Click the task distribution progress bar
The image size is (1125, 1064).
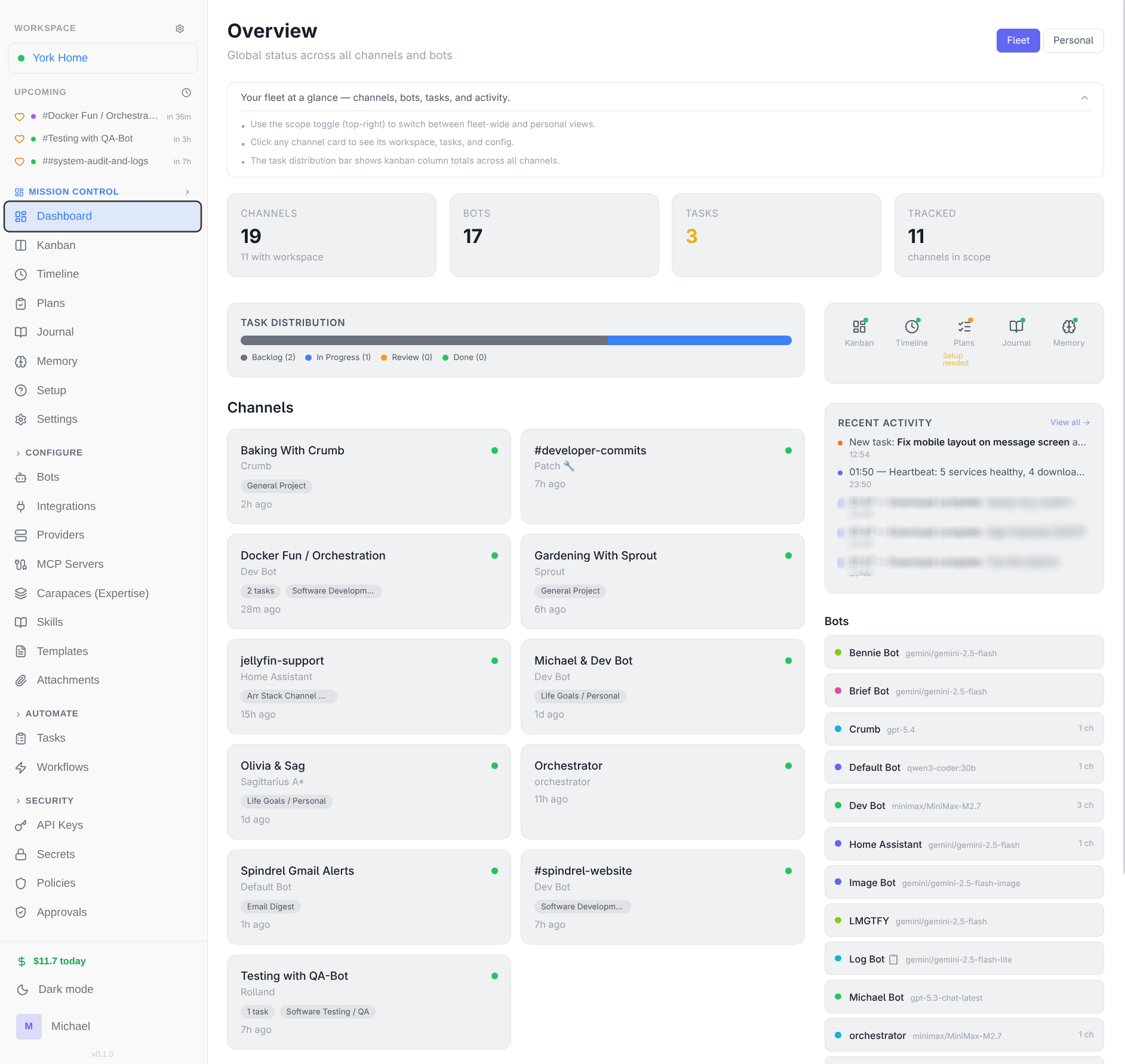click(515, 340)
